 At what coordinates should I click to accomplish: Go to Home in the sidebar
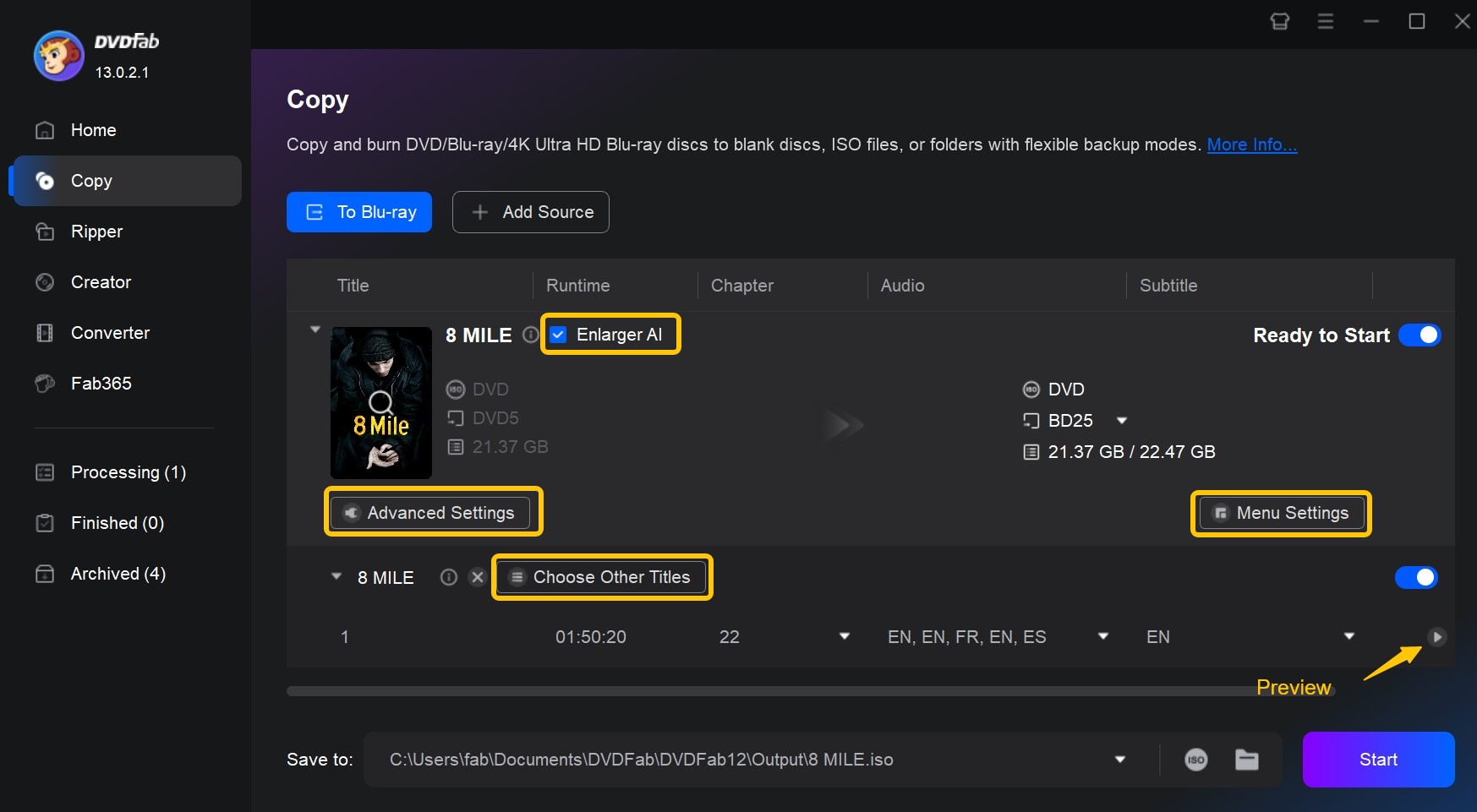93,130
